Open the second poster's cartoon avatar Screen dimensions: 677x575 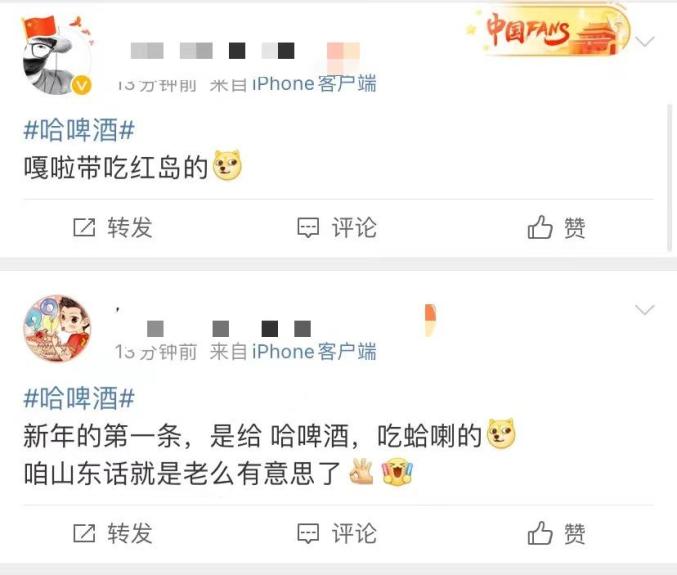[x=57, y=328]
